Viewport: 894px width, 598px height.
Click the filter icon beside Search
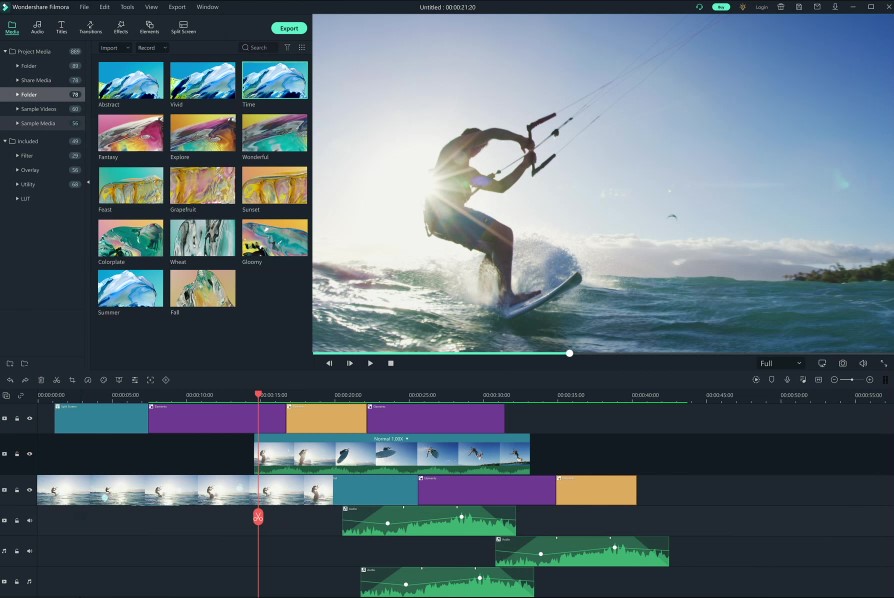click(288, 47)
